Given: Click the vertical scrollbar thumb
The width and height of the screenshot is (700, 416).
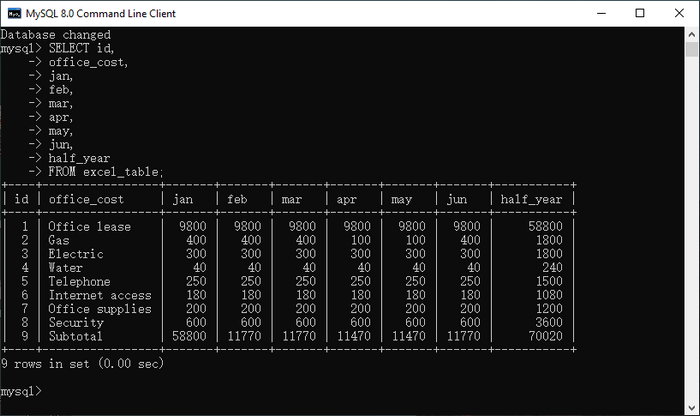Looking at the screenshot, I should click(692, 49).
